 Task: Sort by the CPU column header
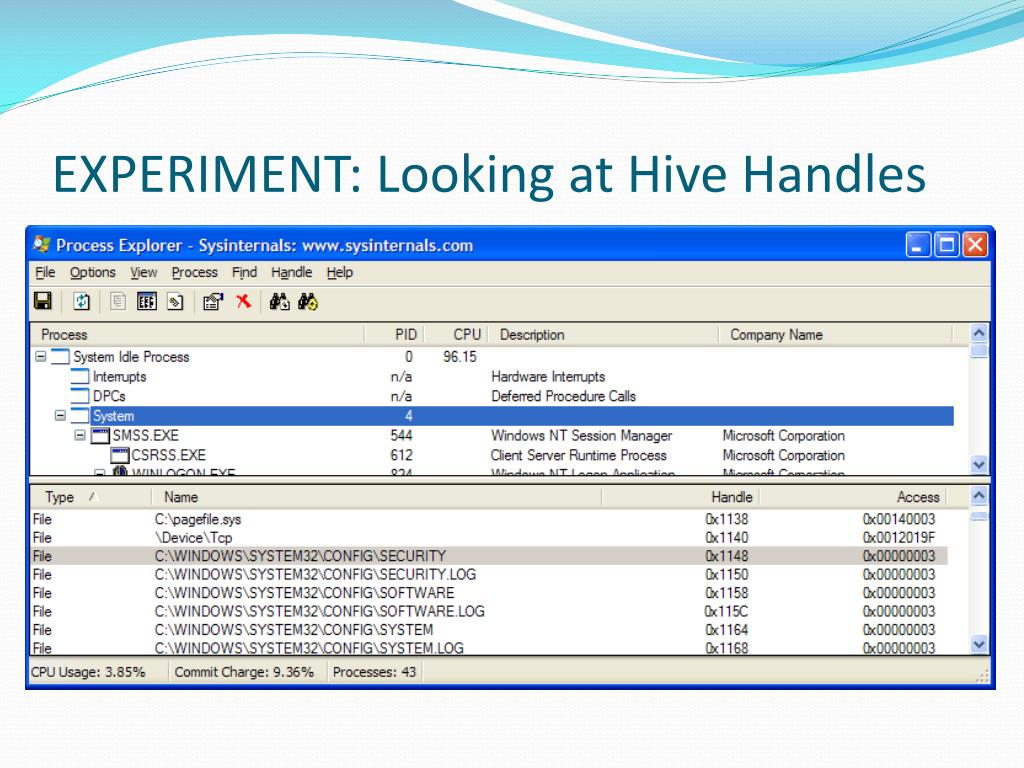[456, 334]
